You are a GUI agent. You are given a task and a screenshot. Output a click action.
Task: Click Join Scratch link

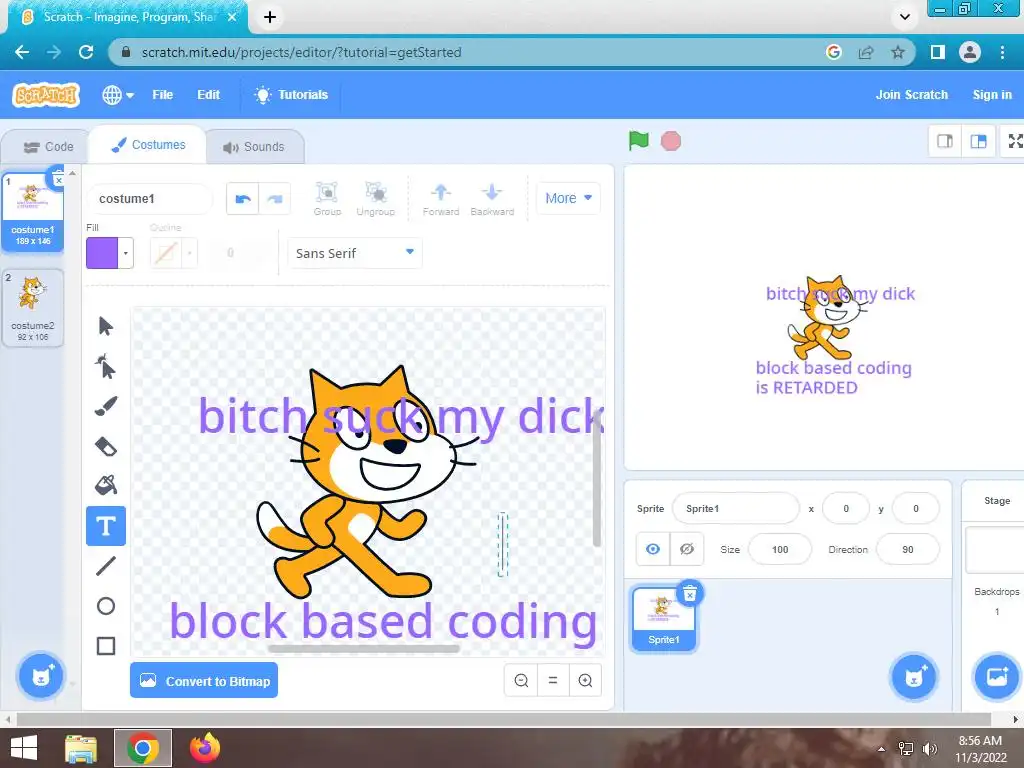tap(912, 95)
